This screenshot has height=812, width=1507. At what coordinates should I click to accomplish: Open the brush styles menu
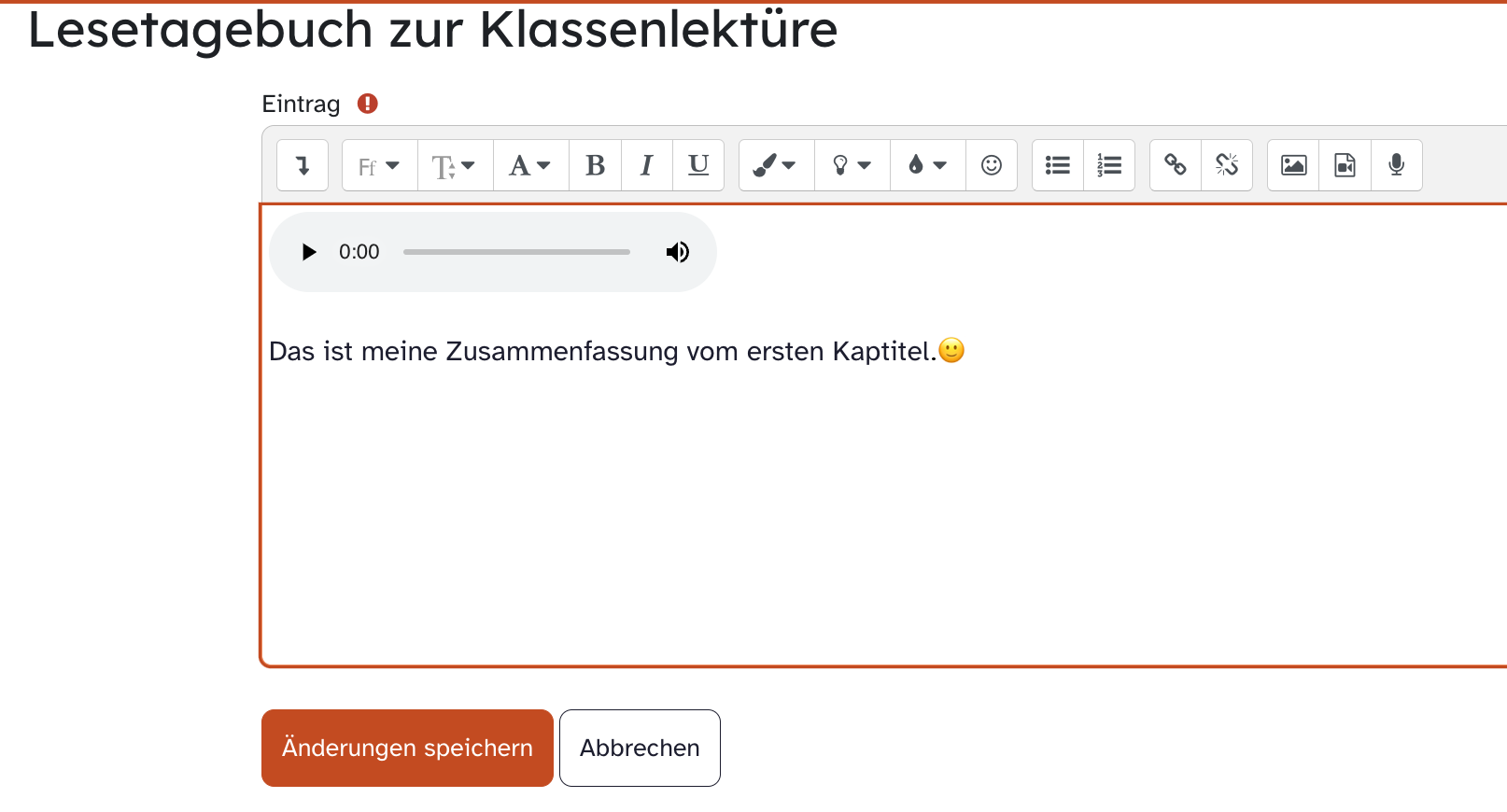click(776, 165)
